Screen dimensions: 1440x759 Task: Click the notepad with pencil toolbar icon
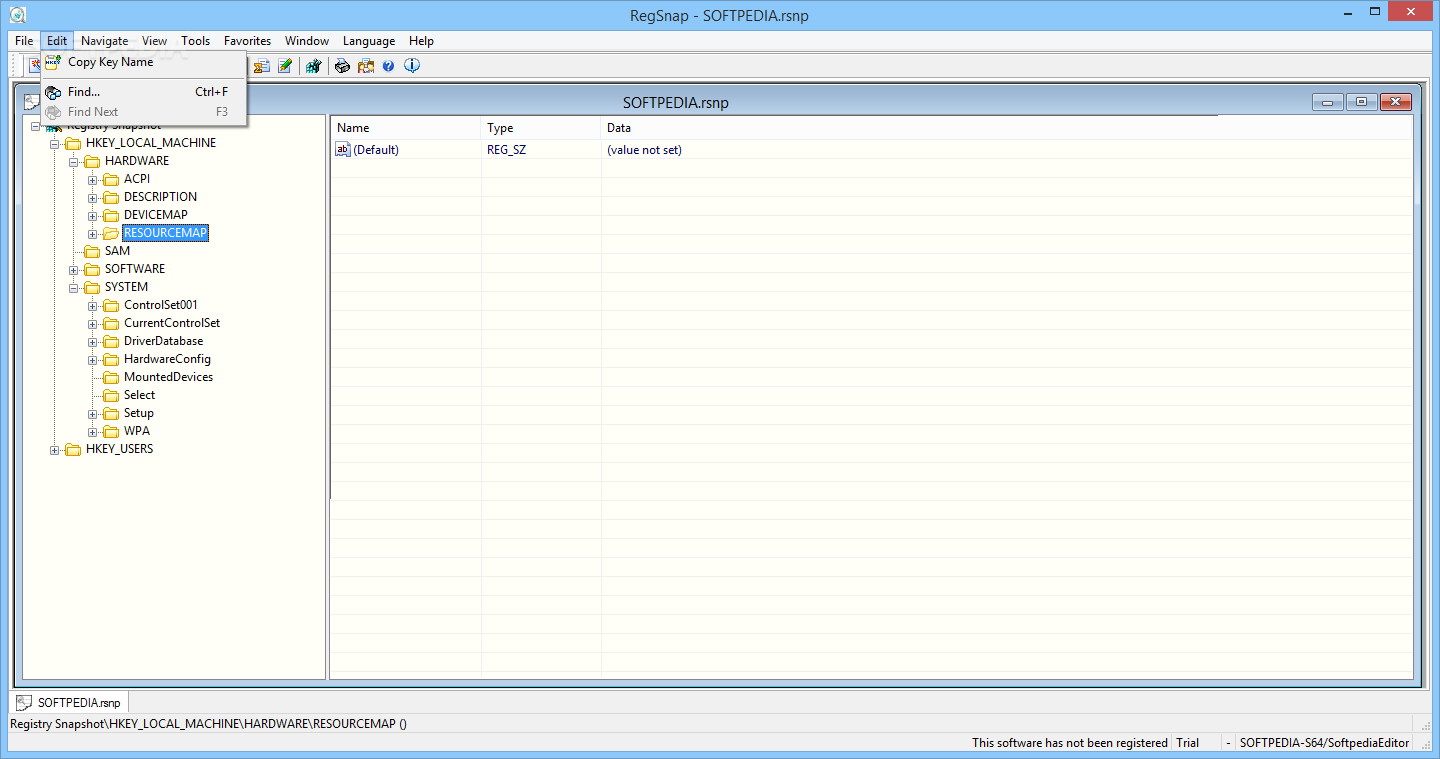pyautogui.click(x=286, y=66)
